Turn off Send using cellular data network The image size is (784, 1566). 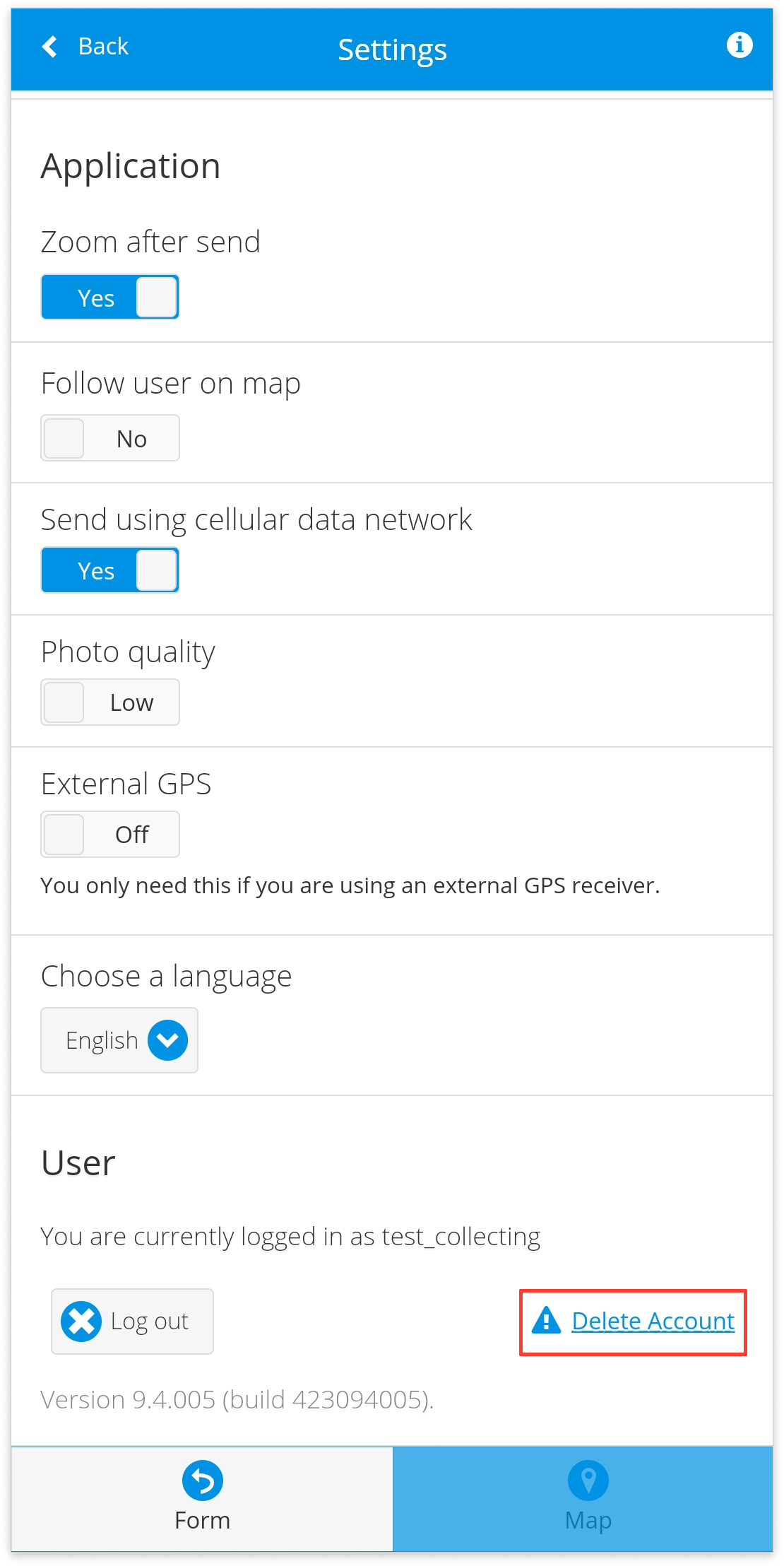[109, 570]
